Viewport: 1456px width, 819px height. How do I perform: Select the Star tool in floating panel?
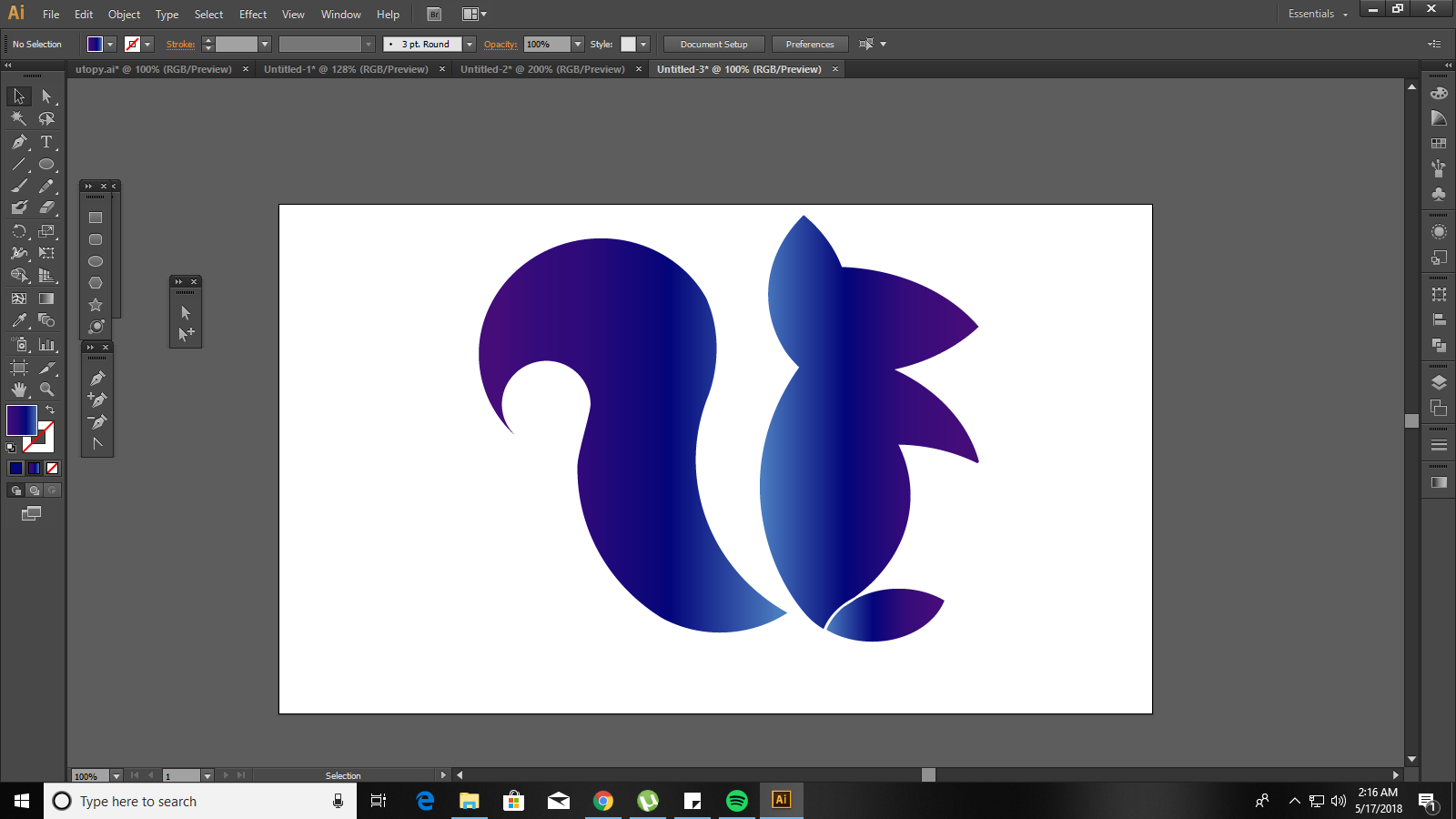tap(96, 305)
